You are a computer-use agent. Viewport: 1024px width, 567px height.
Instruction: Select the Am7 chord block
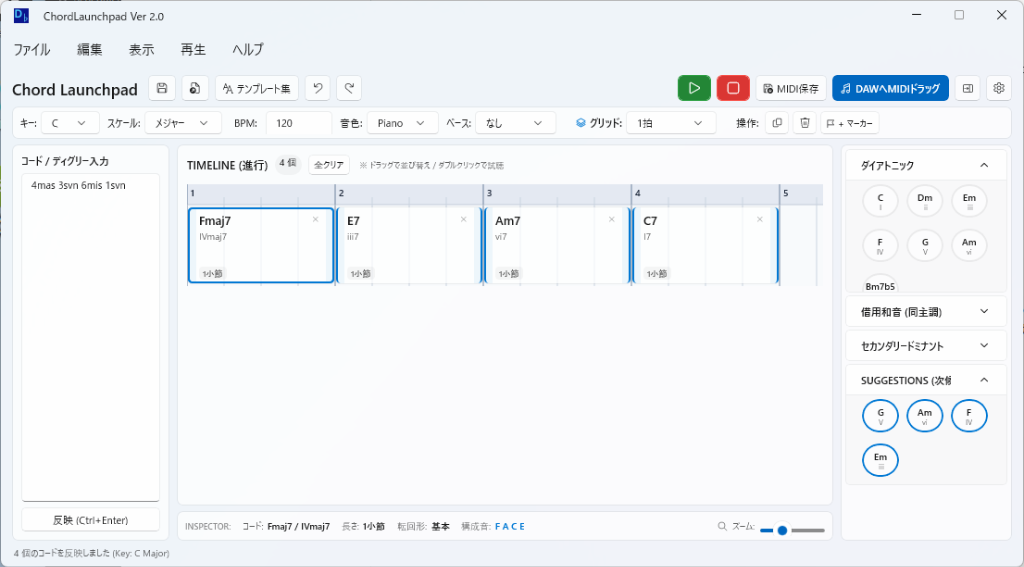[557, 246]
